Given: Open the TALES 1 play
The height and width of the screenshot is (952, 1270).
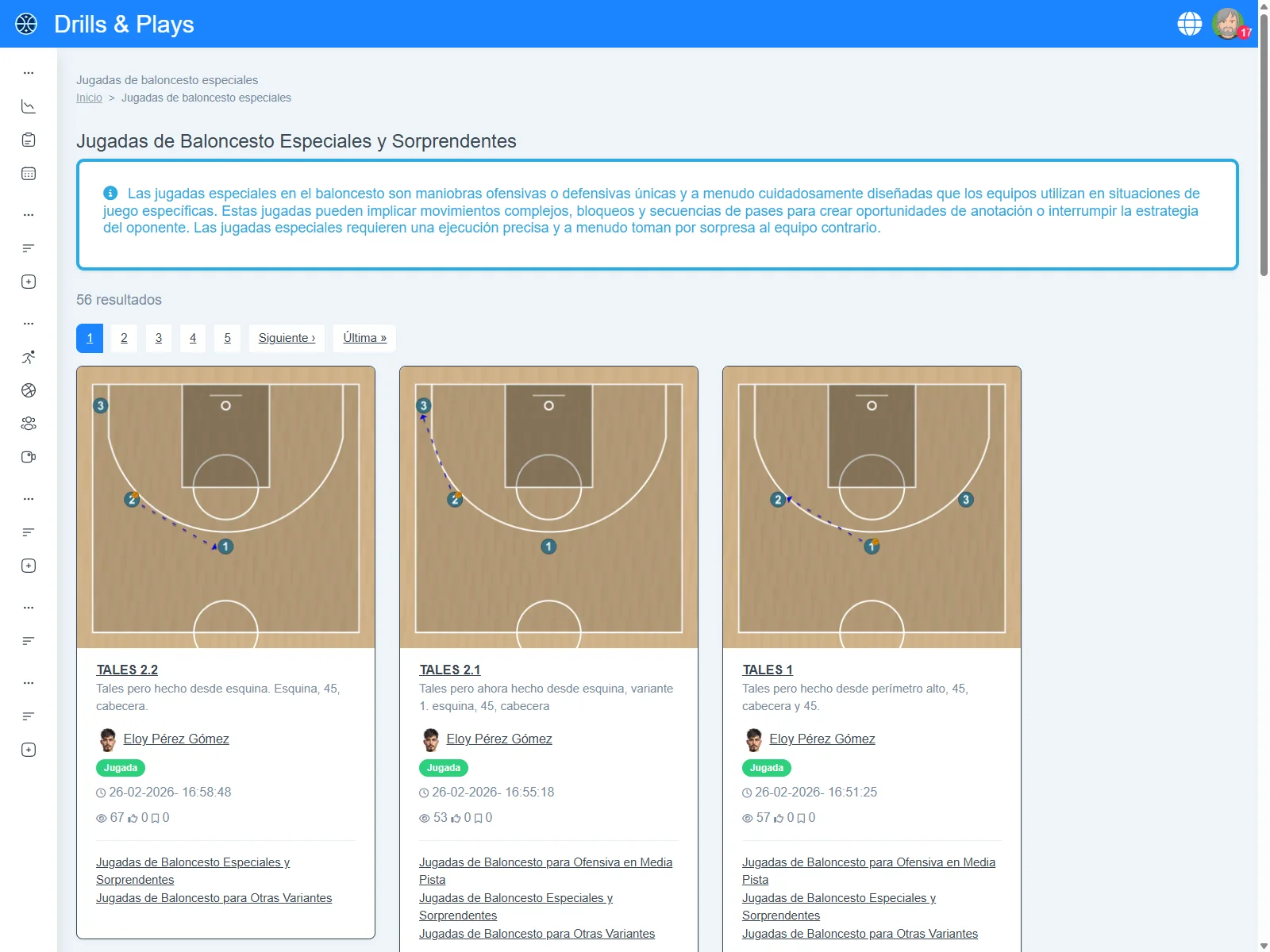Looking at the screenshot, I should 767,670.
